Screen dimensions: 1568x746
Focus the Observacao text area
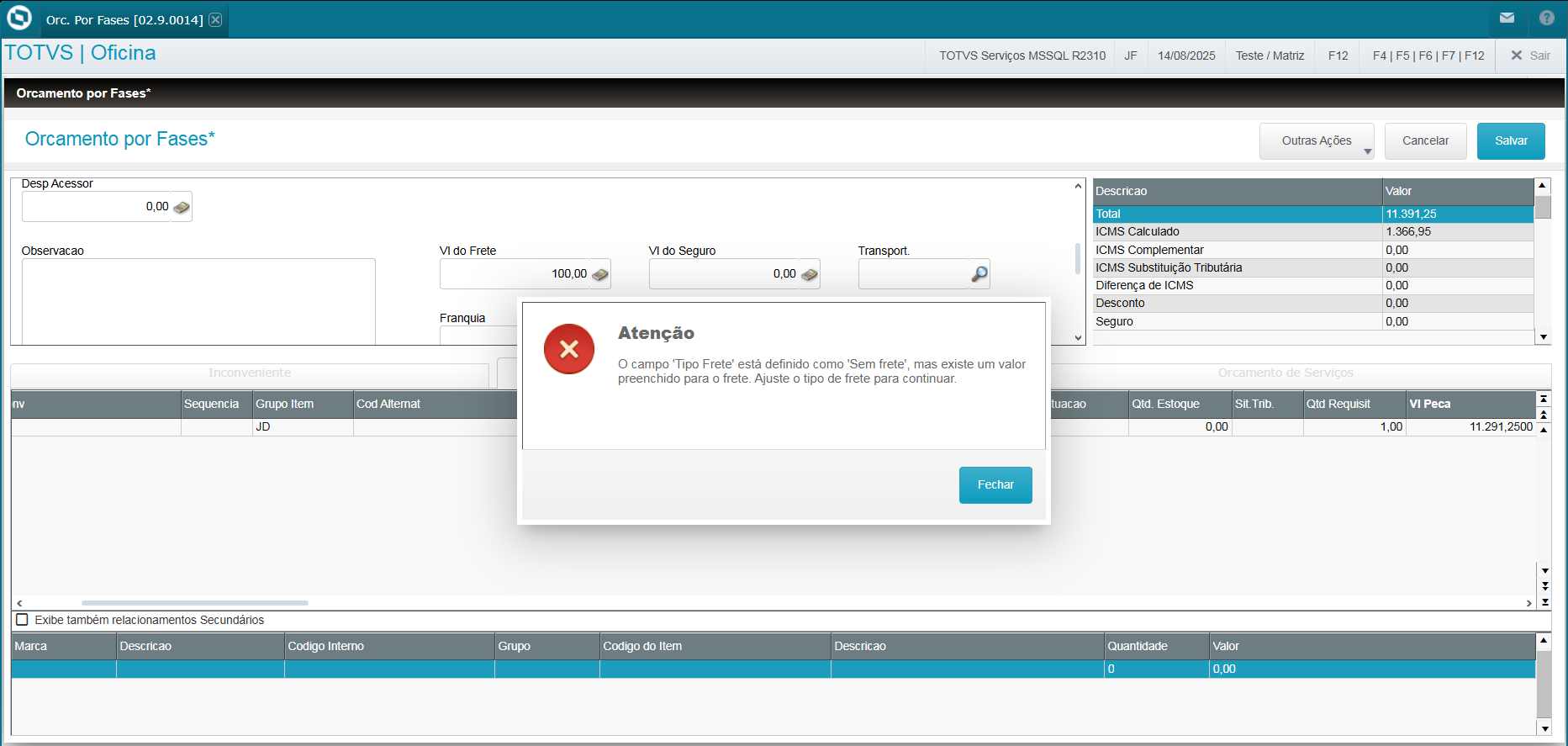[198, 301]
